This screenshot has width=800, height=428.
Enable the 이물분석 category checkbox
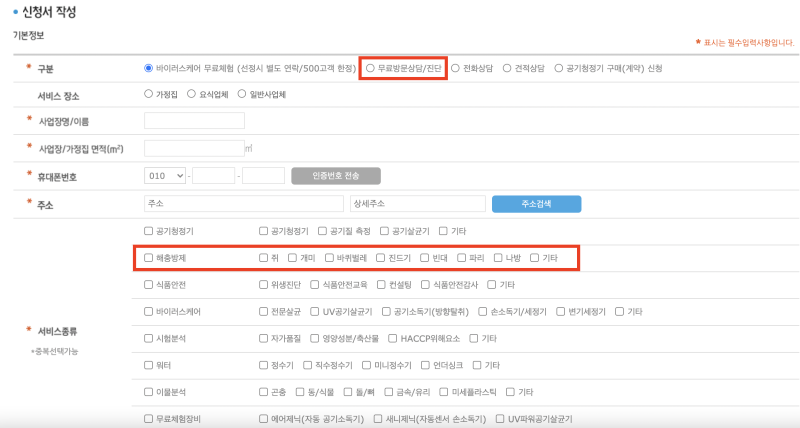(148, 392)
